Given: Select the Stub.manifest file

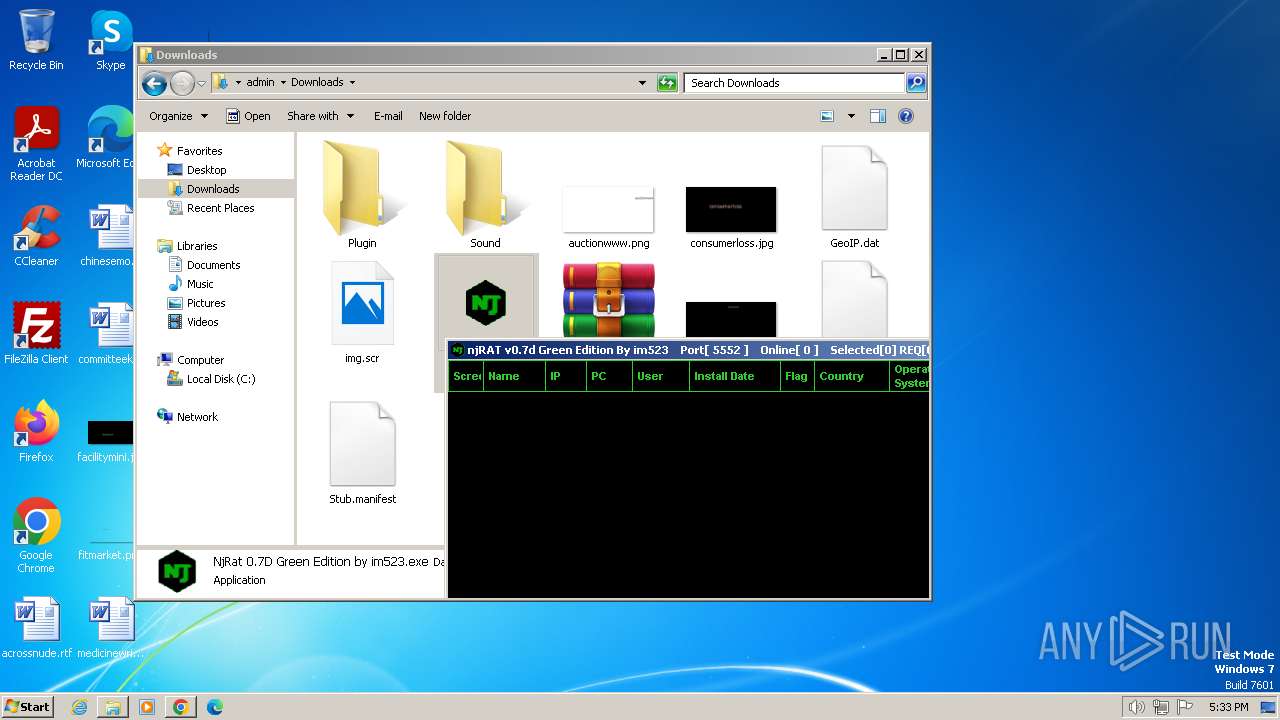Looking at the screenshot, I should (362, 453).
